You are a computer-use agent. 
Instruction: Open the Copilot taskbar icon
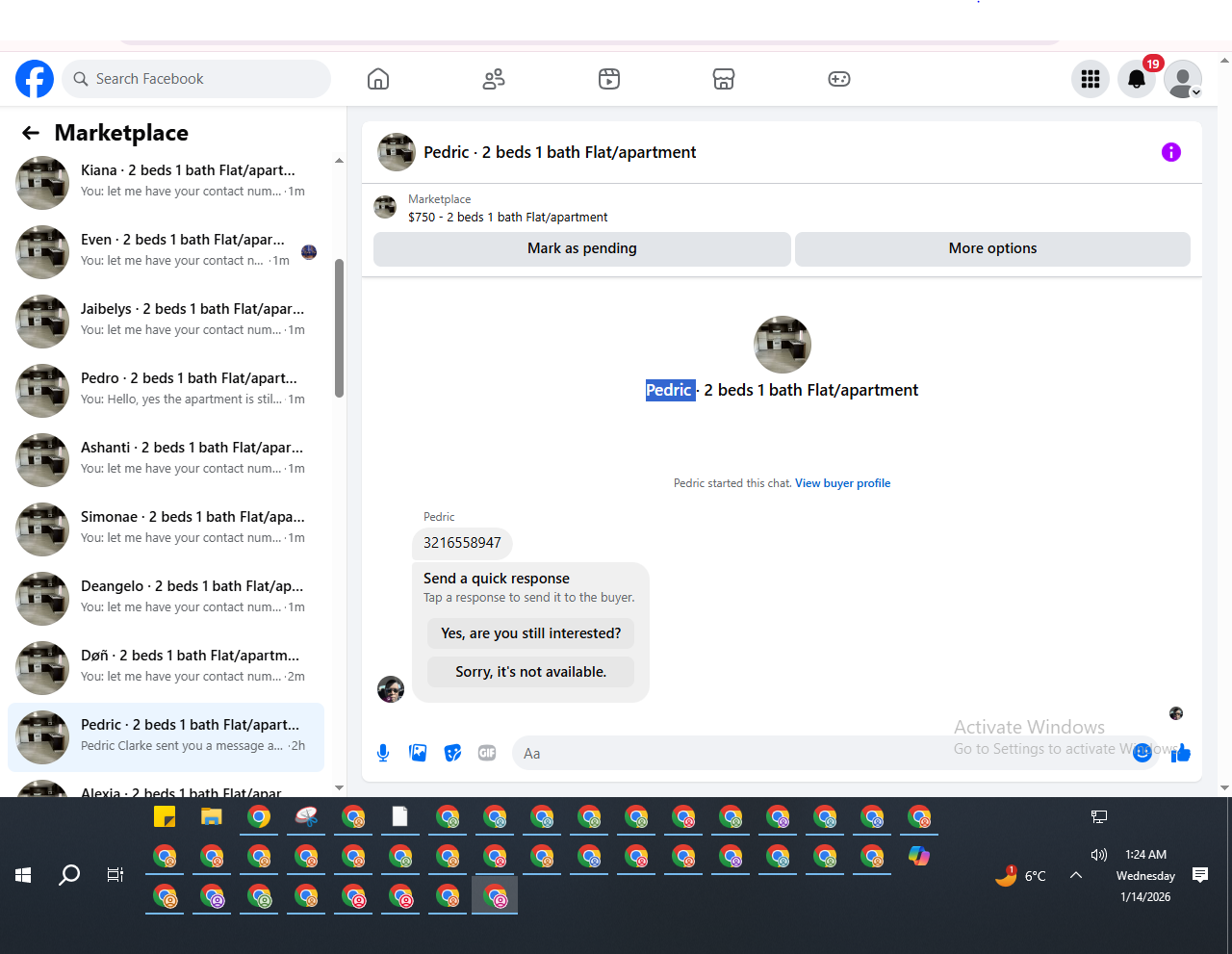point(919,856)
